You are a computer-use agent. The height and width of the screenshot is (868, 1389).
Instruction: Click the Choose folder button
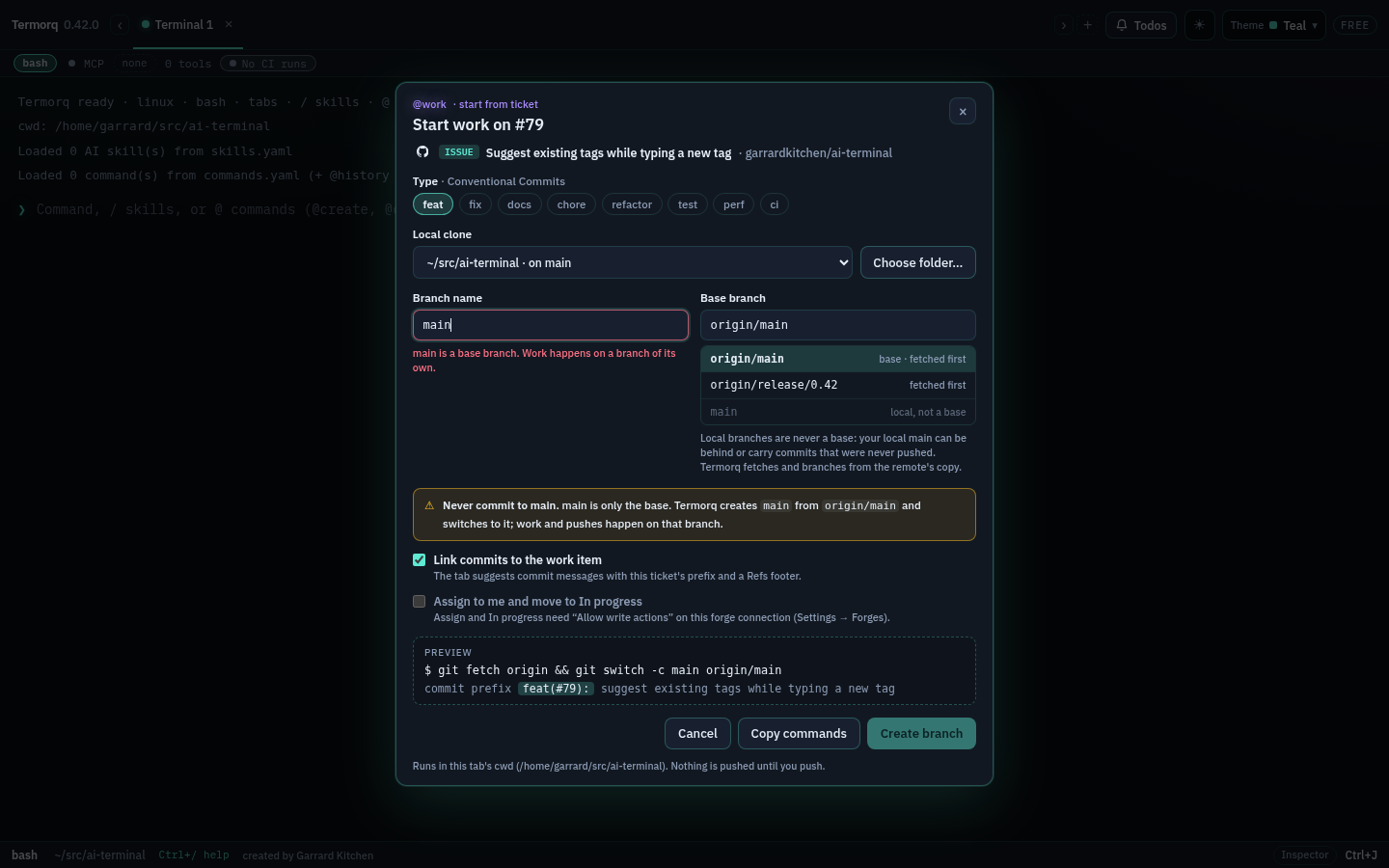(918, 262)
